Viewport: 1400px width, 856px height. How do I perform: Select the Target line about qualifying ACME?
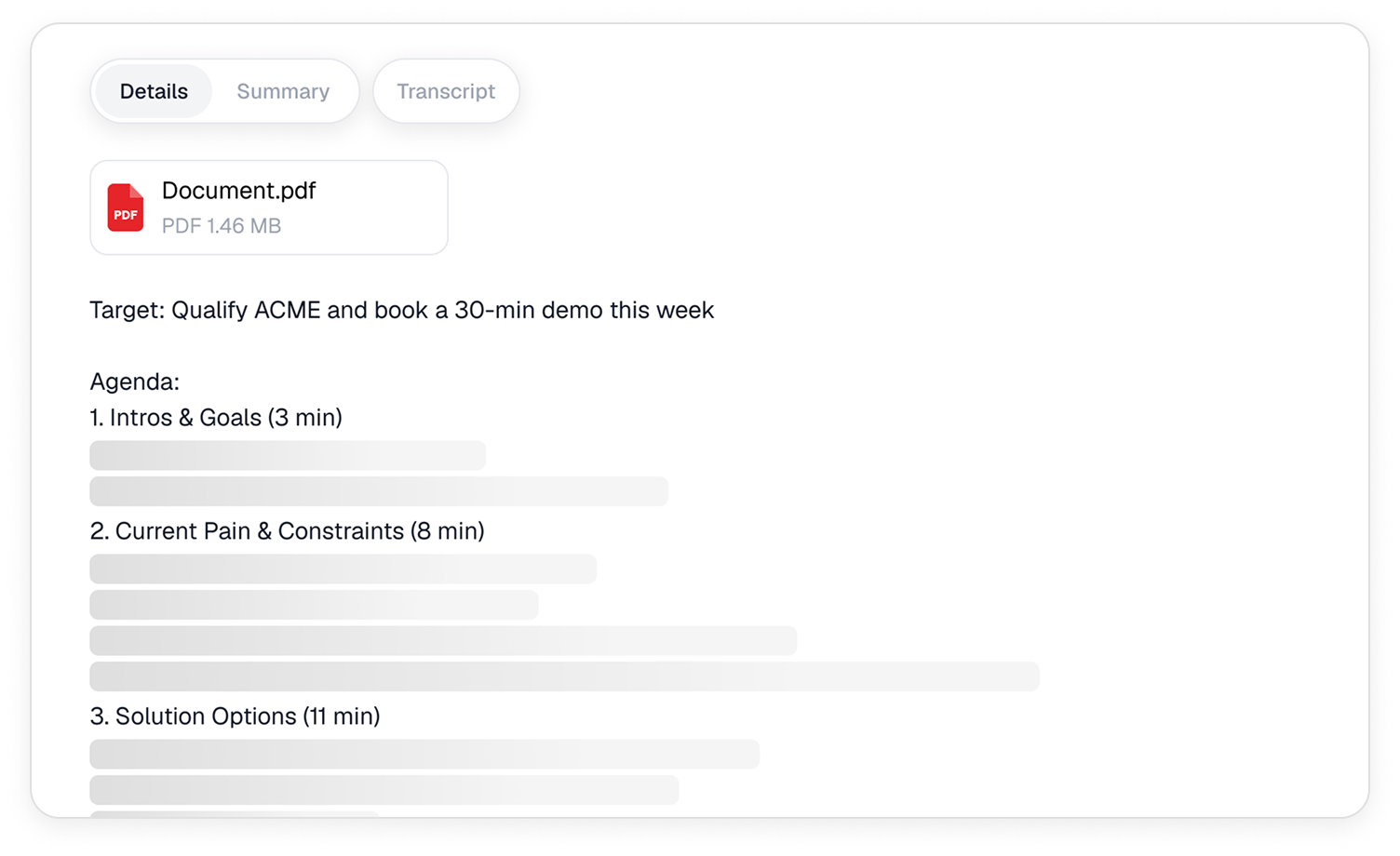(x=401, y=310)
